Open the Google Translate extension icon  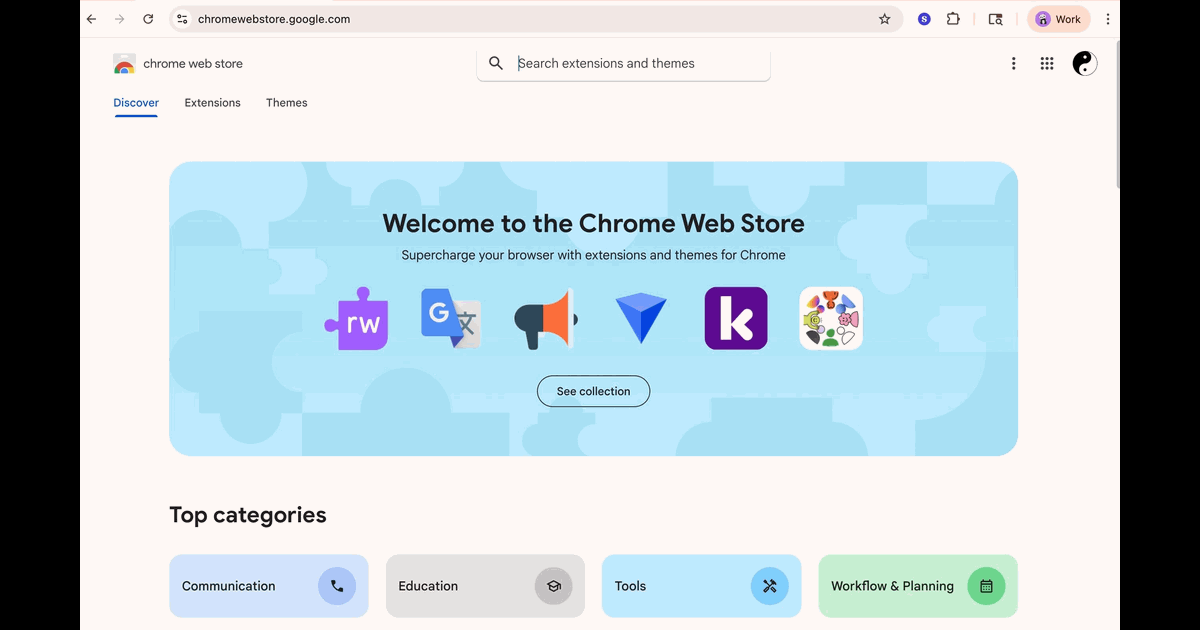[x=451, y=318]
